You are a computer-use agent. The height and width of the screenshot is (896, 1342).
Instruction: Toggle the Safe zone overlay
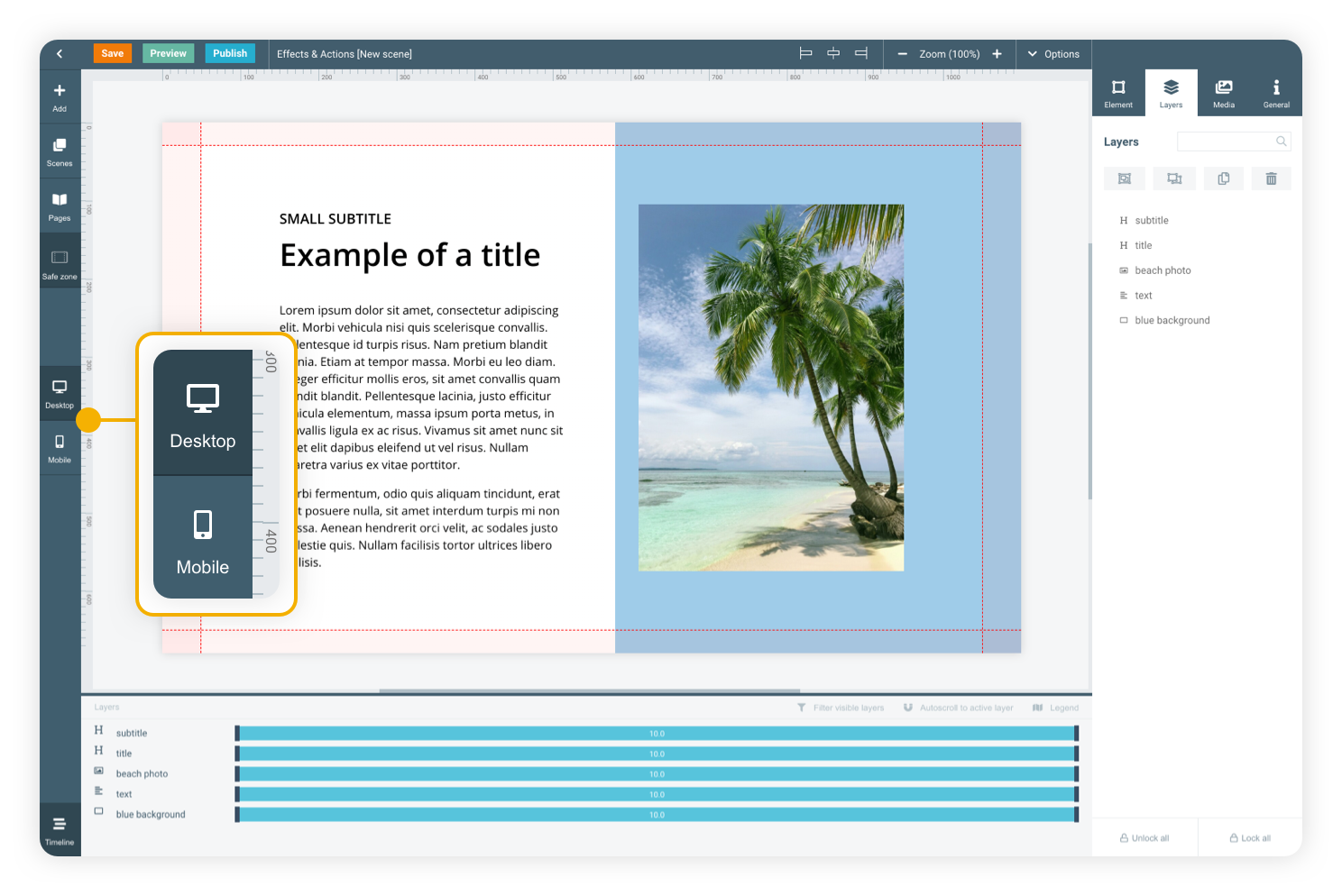(x=60, y=264)
